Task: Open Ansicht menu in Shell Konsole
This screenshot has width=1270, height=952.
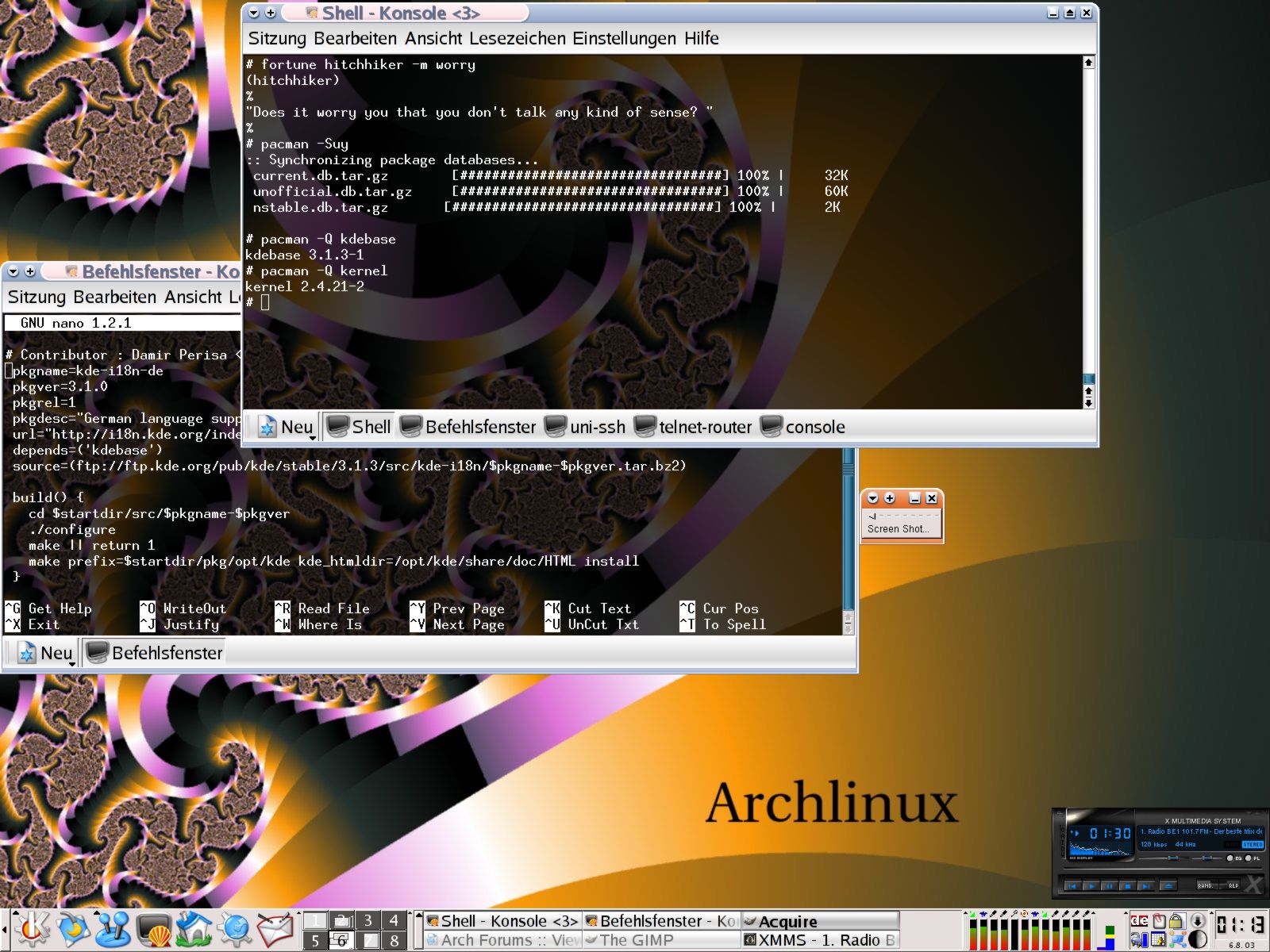Action: tap(433, 38)
